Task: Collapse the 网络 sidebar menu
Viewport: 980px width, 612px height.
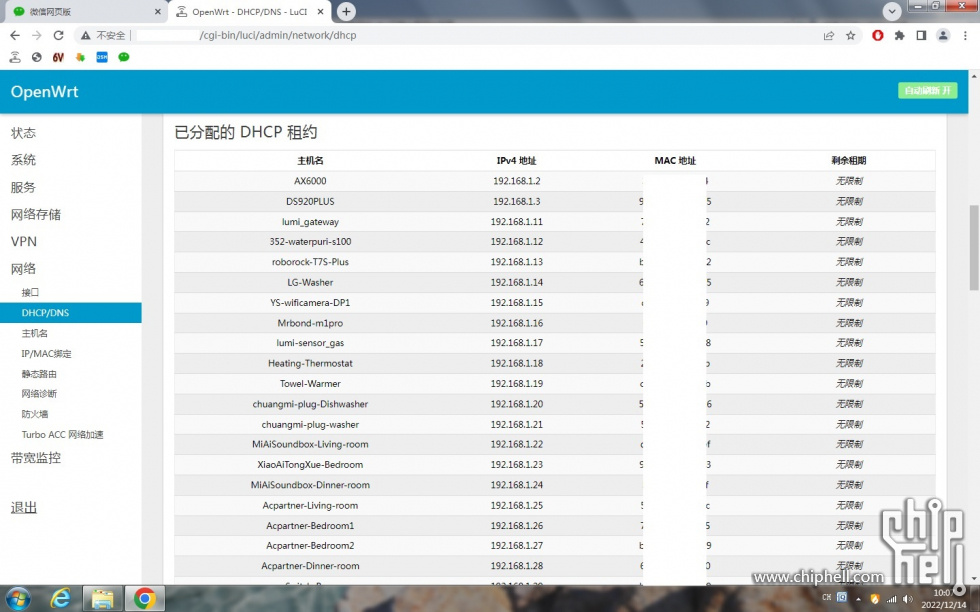Action: click(23, 269)
